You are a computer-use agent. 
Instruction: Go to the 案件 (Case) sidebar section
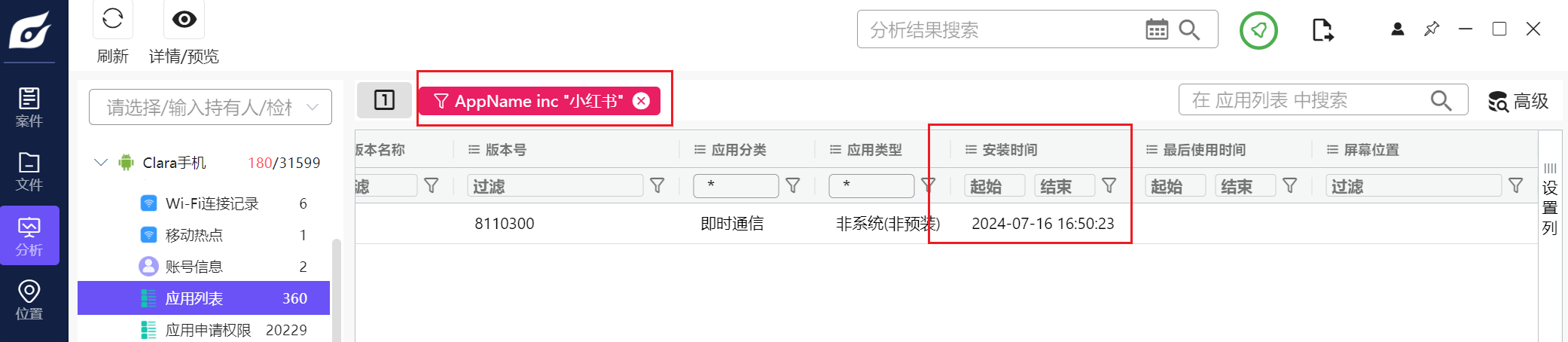coord(29,108)
